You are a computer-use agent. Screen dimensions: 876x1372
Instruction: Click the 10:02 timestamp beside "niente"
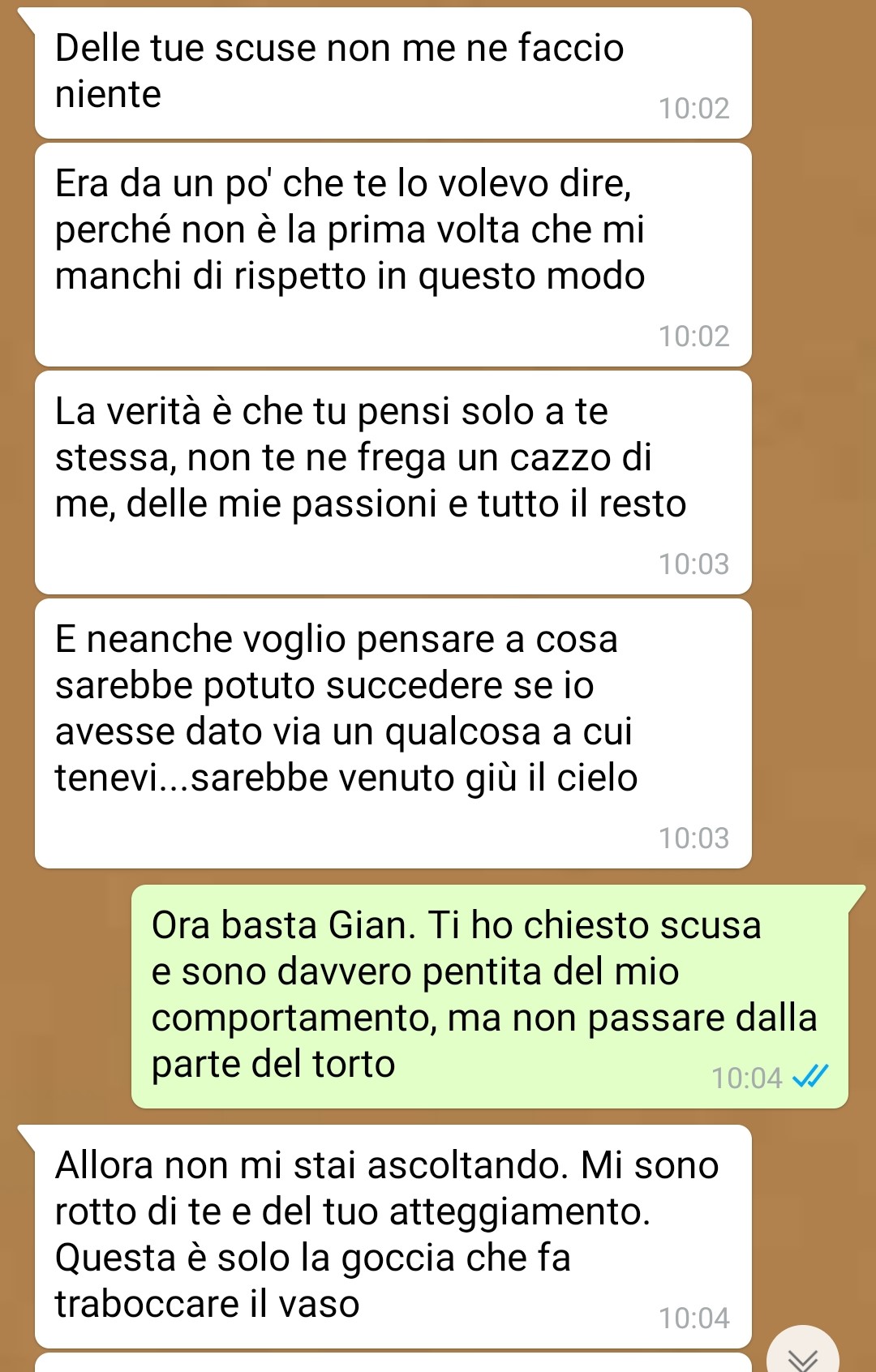coord(694,109)
